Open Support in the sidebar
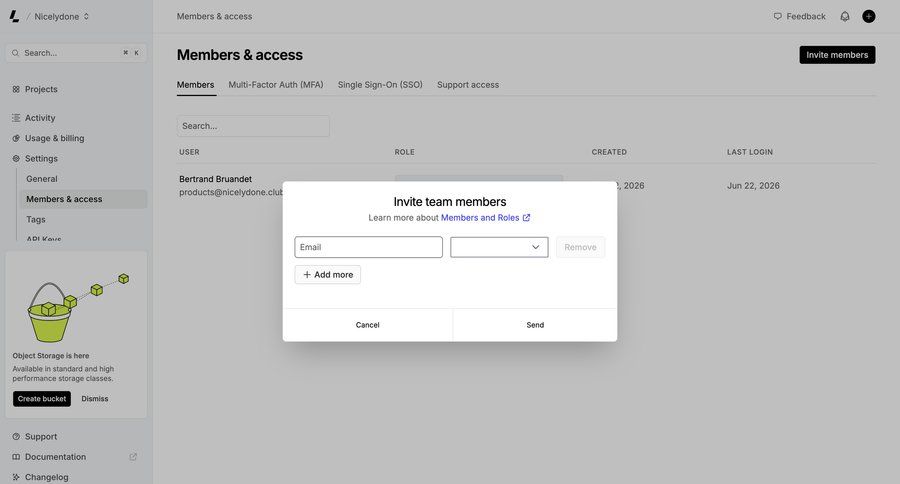900x484 pixels. tap(41, 436)
